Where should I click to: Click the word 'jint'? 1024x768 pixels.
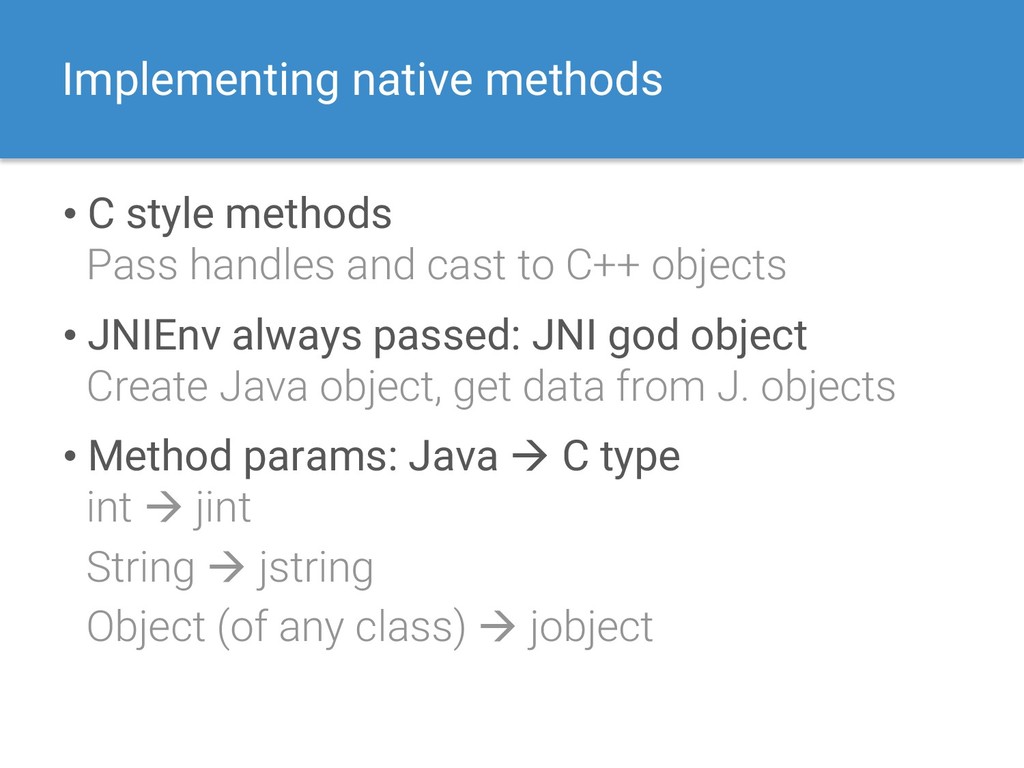tap(222, 509)
